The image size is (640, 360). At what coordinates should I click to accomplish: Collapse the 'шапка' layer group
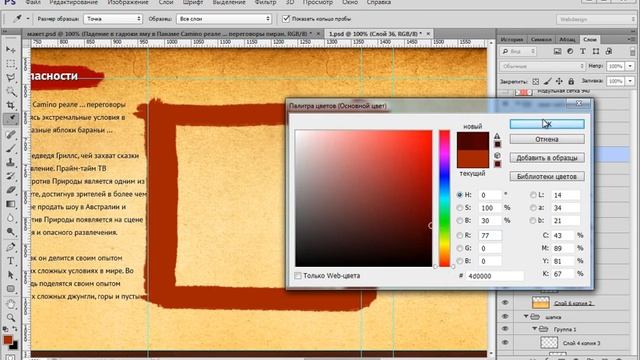click(526, 316)
